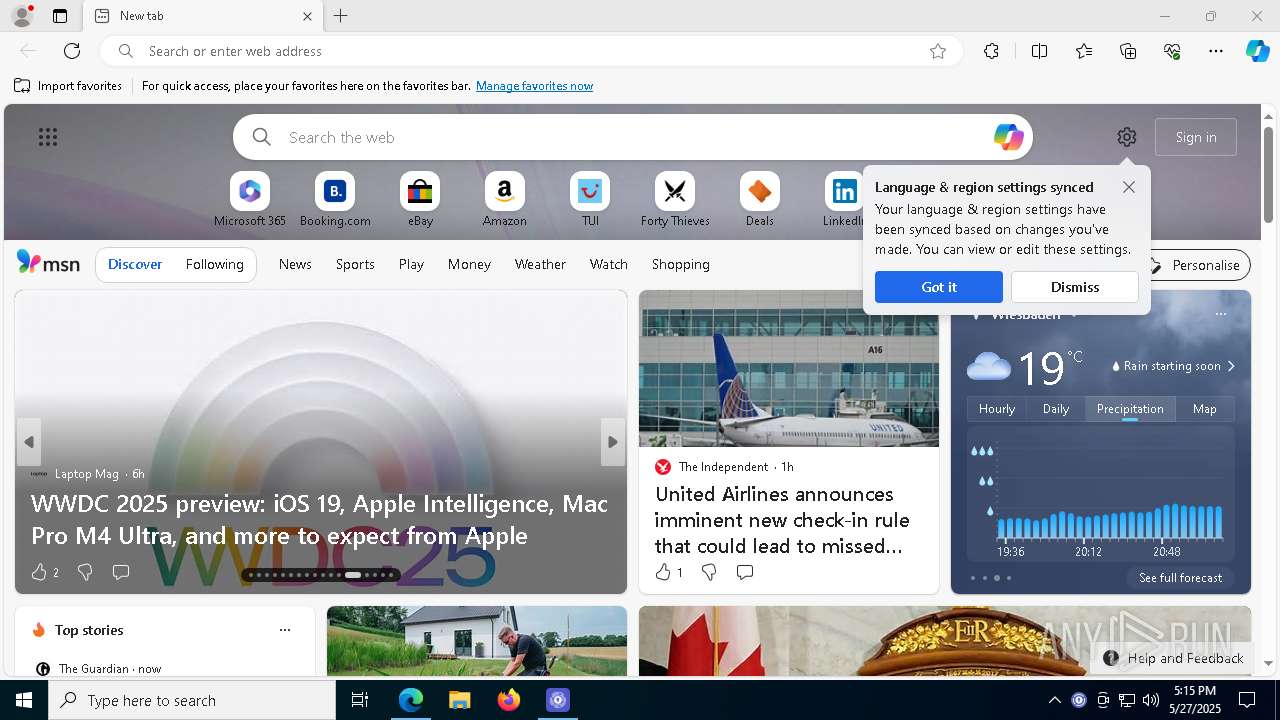The image size is (1280, 720).
Task: Click Got it in the sync popup
Action: pyautogui.click(x=939, y=287)
